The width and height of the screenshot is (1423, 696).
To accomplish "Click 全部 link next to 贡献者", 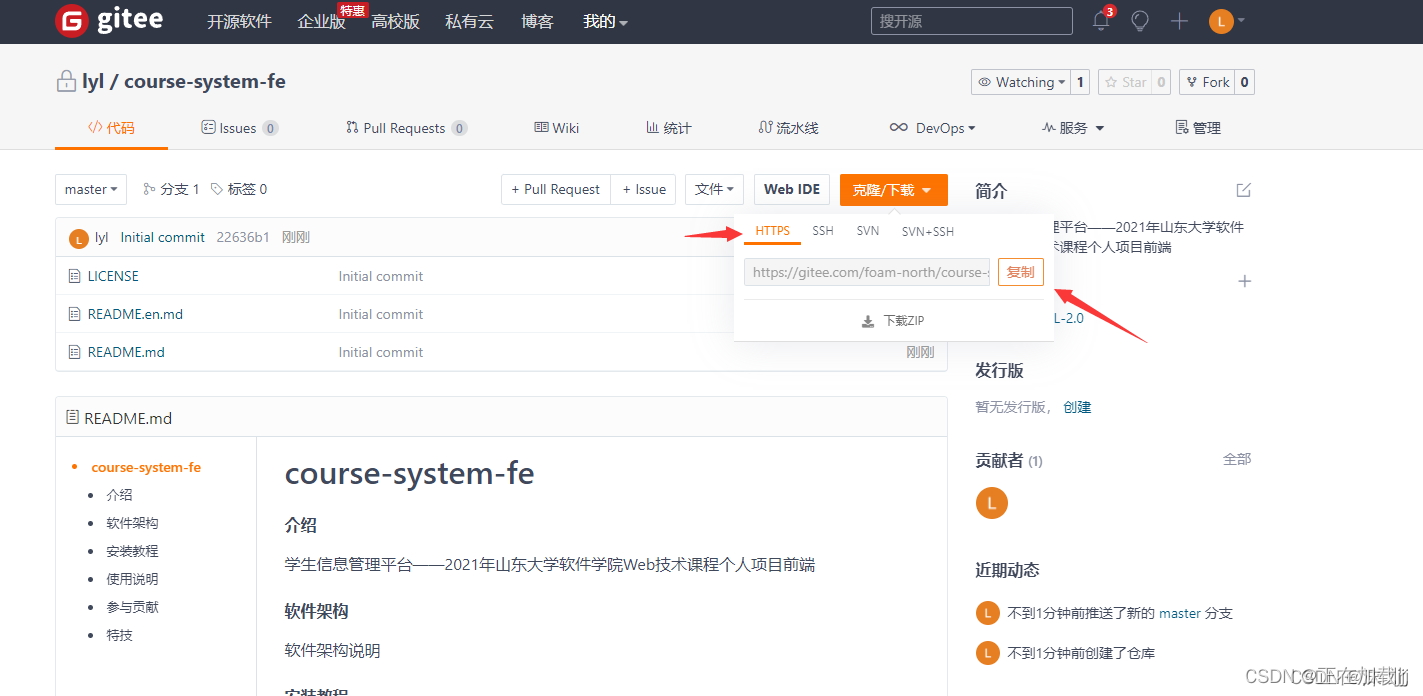I will point(1237,459).
